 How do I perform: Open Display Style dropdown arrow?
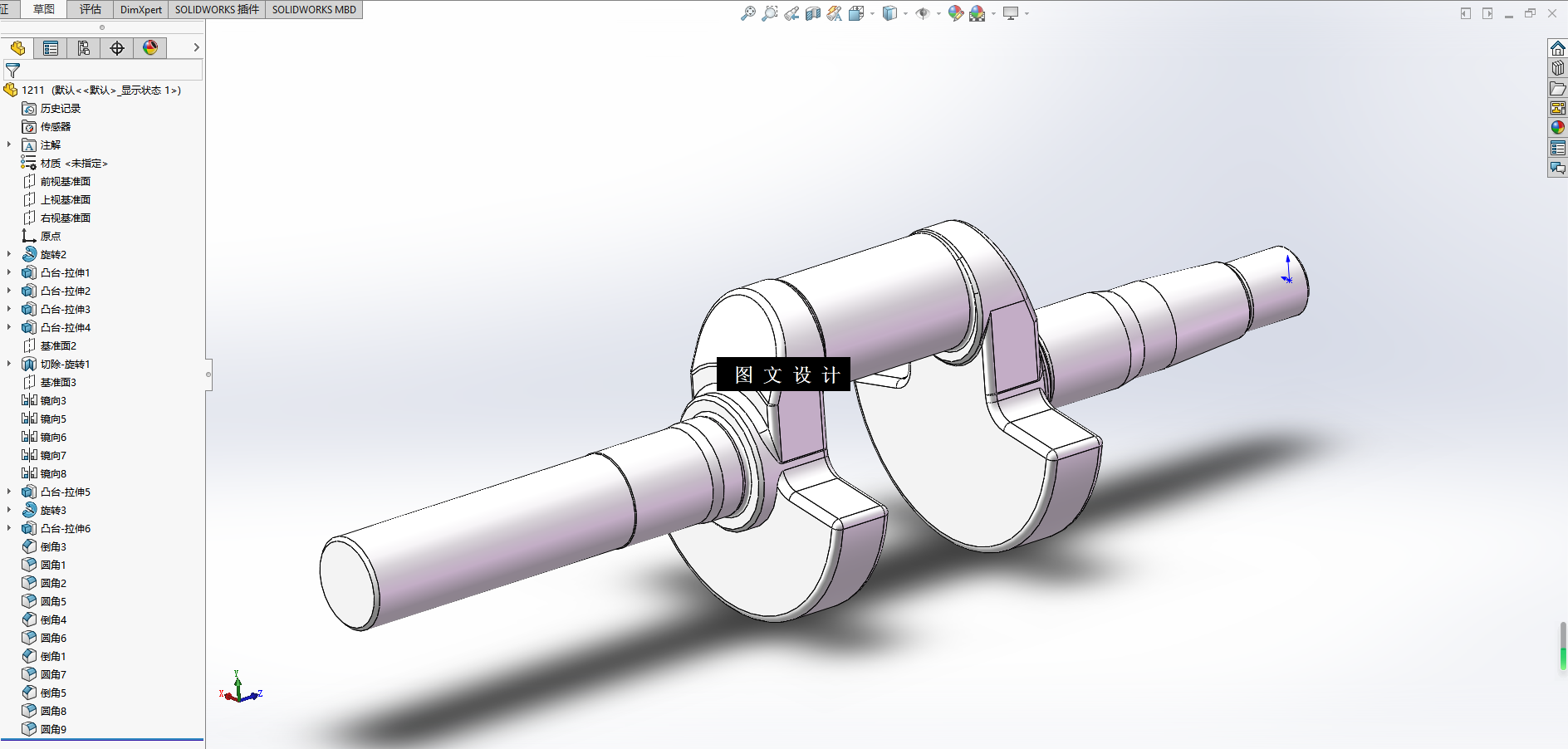tap(905, 13)
